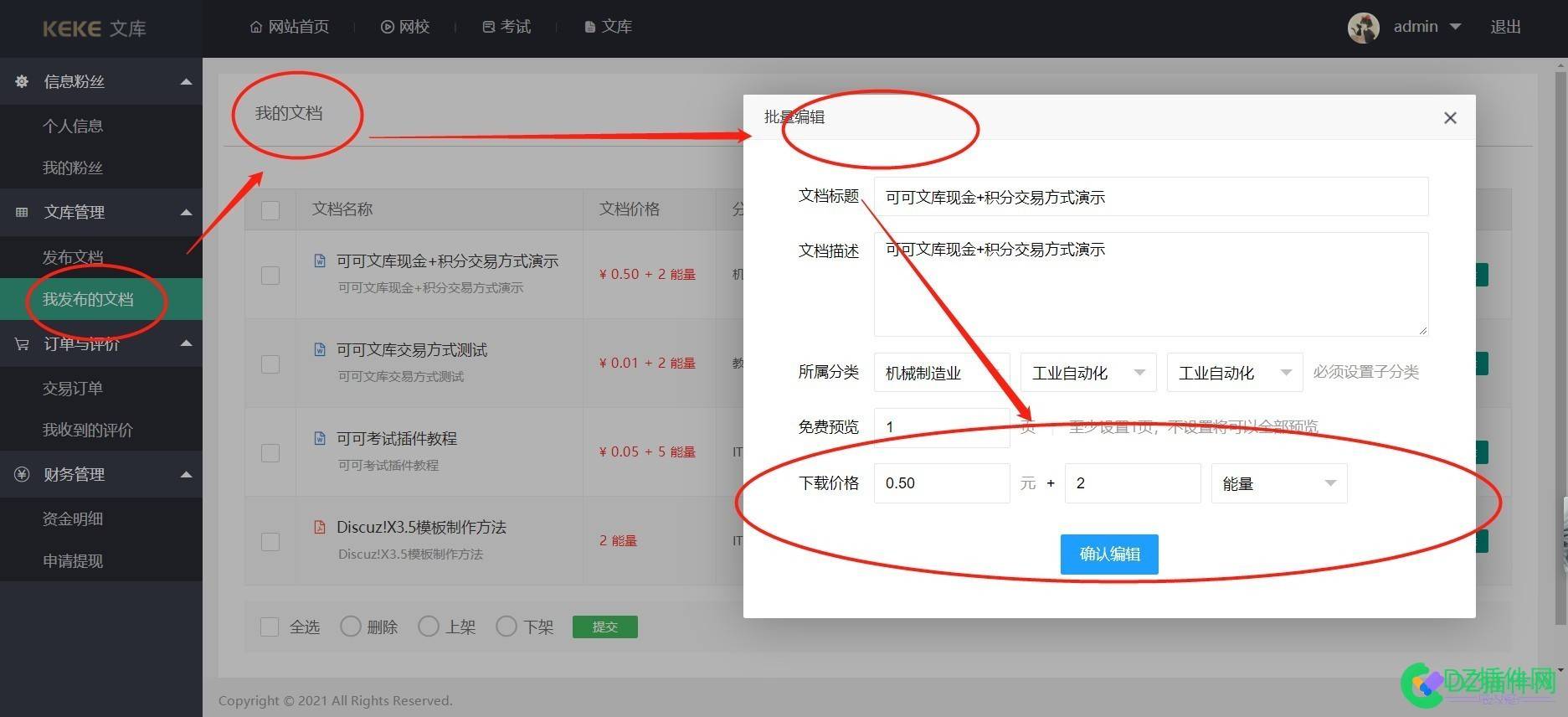This screenshot has height=717, width=1568.
Task: Select the 删除 radio option
Action: click(x=351, y=626)
